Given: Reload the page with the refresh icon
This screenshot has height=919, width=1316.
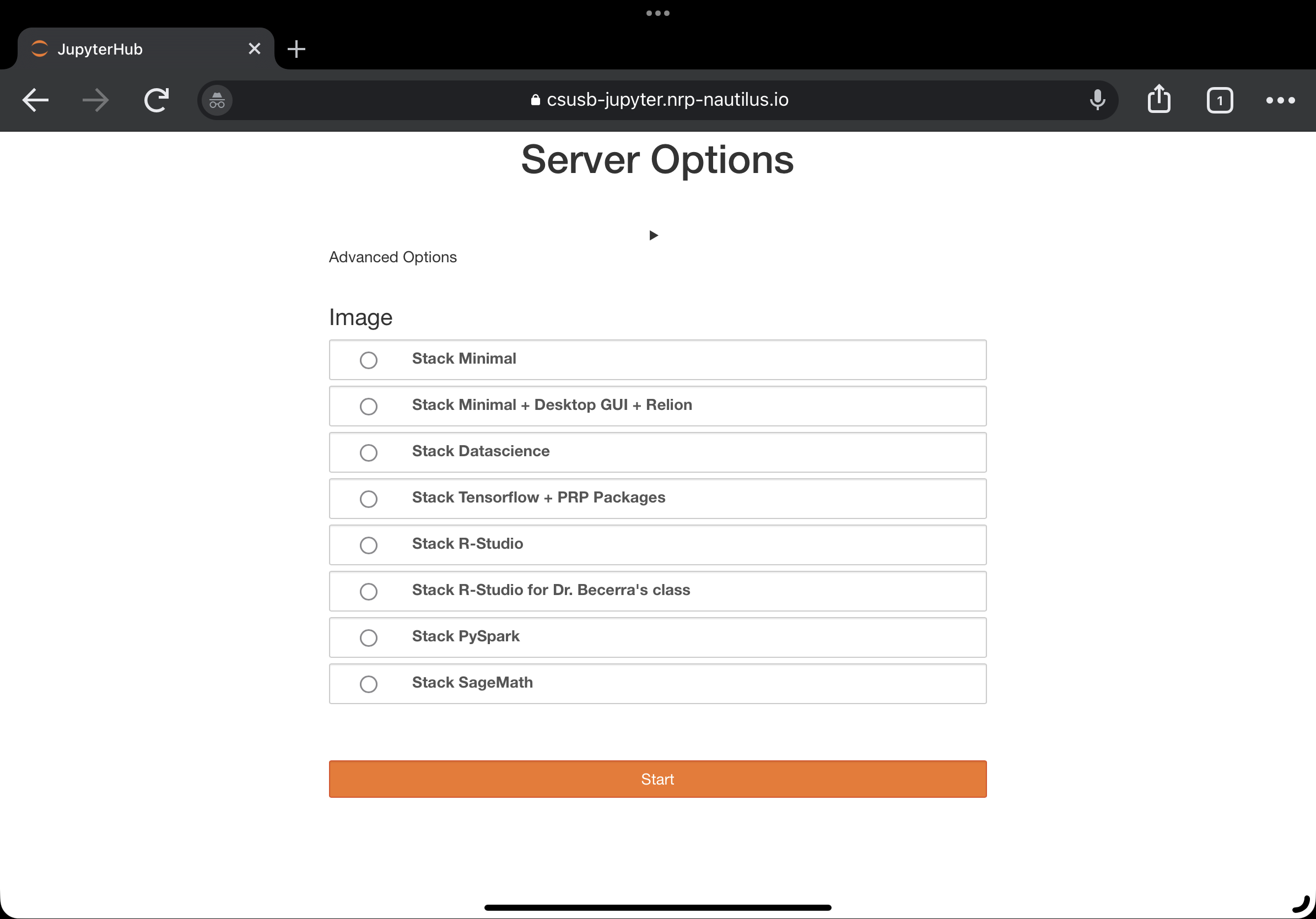Looking at the screenshot, I should pos(157,100).
